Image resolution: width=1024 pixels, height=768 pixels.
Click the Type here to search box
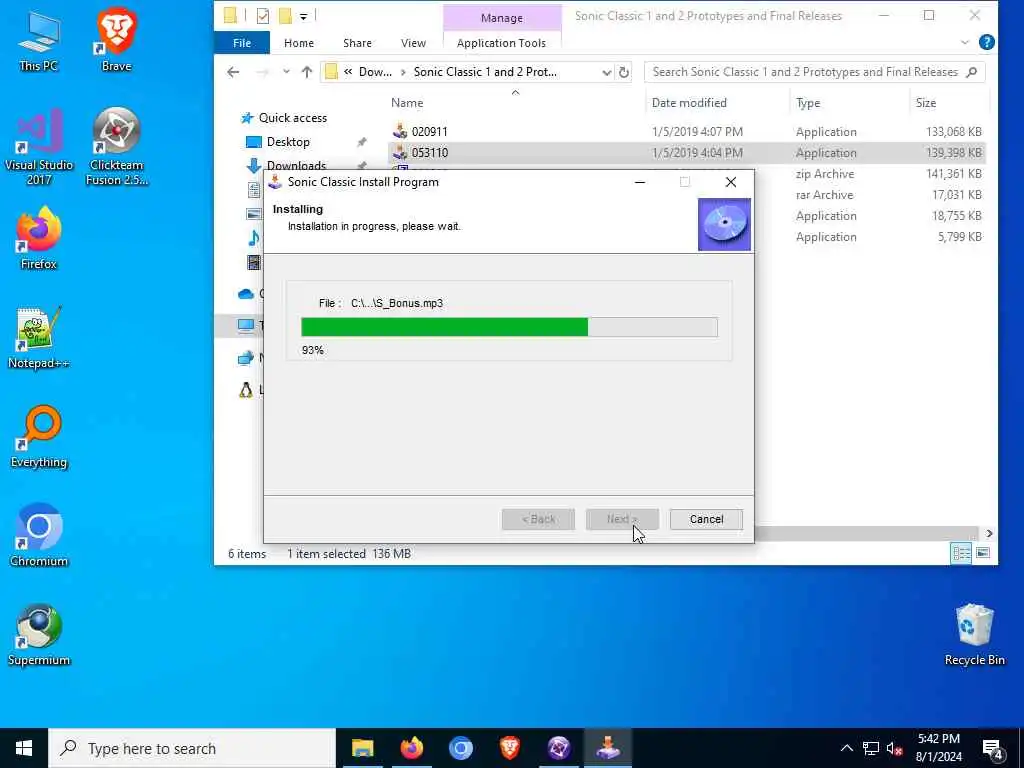[x=192, y=748]
